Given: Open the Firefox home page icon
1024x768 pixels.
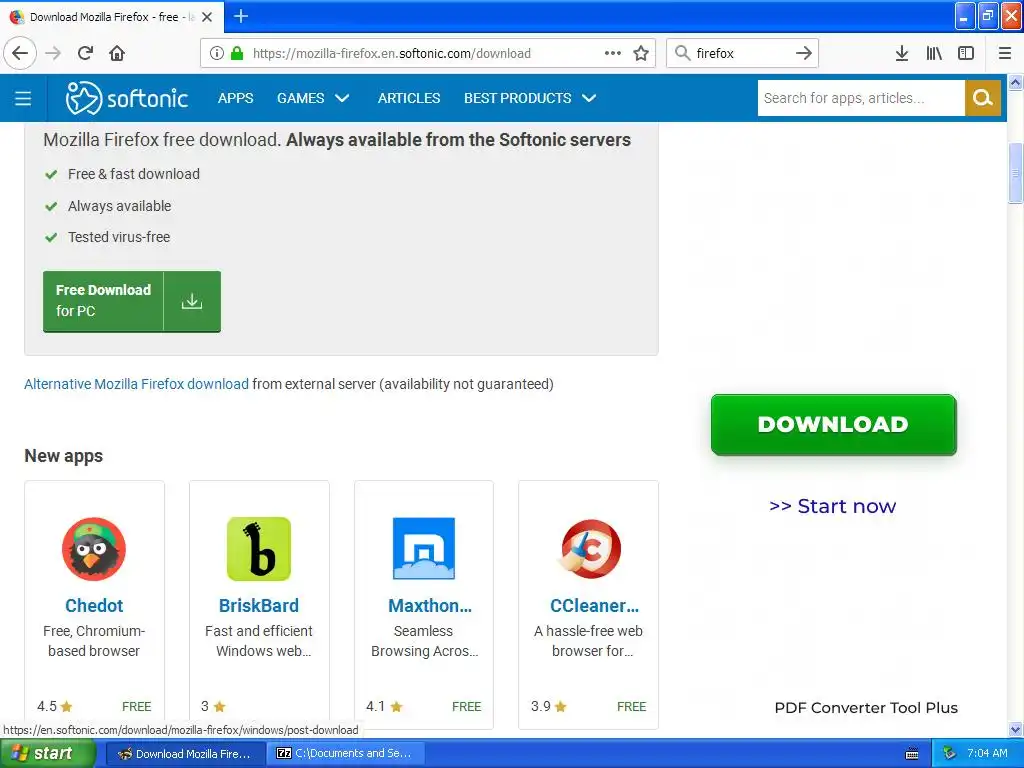Looking at the screenshot, I should tap(117, 54).
